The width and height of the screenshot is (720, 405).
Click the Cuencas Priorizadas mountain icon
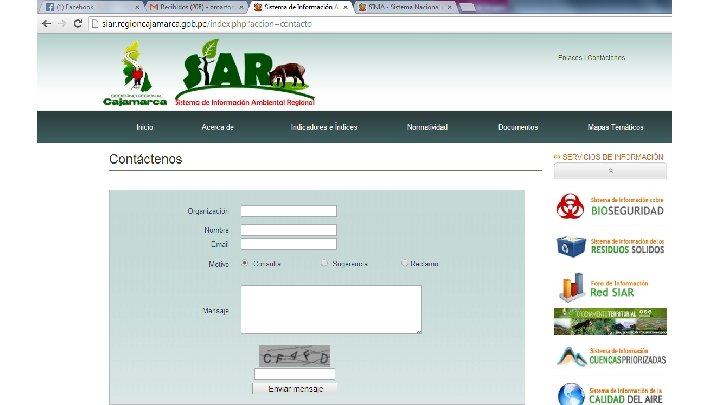(572, 357)
